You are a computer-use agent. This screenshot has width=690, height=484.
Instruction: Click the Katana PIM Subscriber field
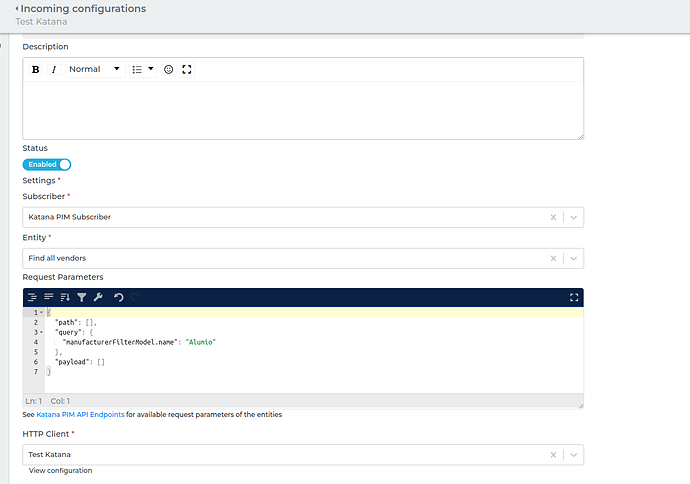pyautogui.click(x=303, y=217)
